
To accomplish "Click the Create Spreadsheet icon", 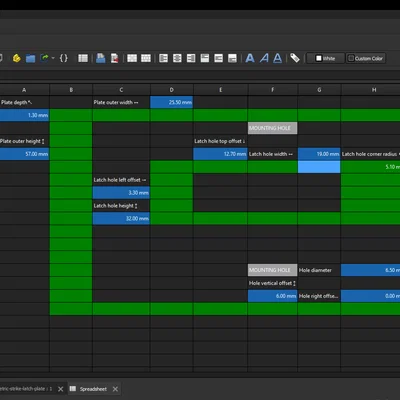I will (83, 58).
